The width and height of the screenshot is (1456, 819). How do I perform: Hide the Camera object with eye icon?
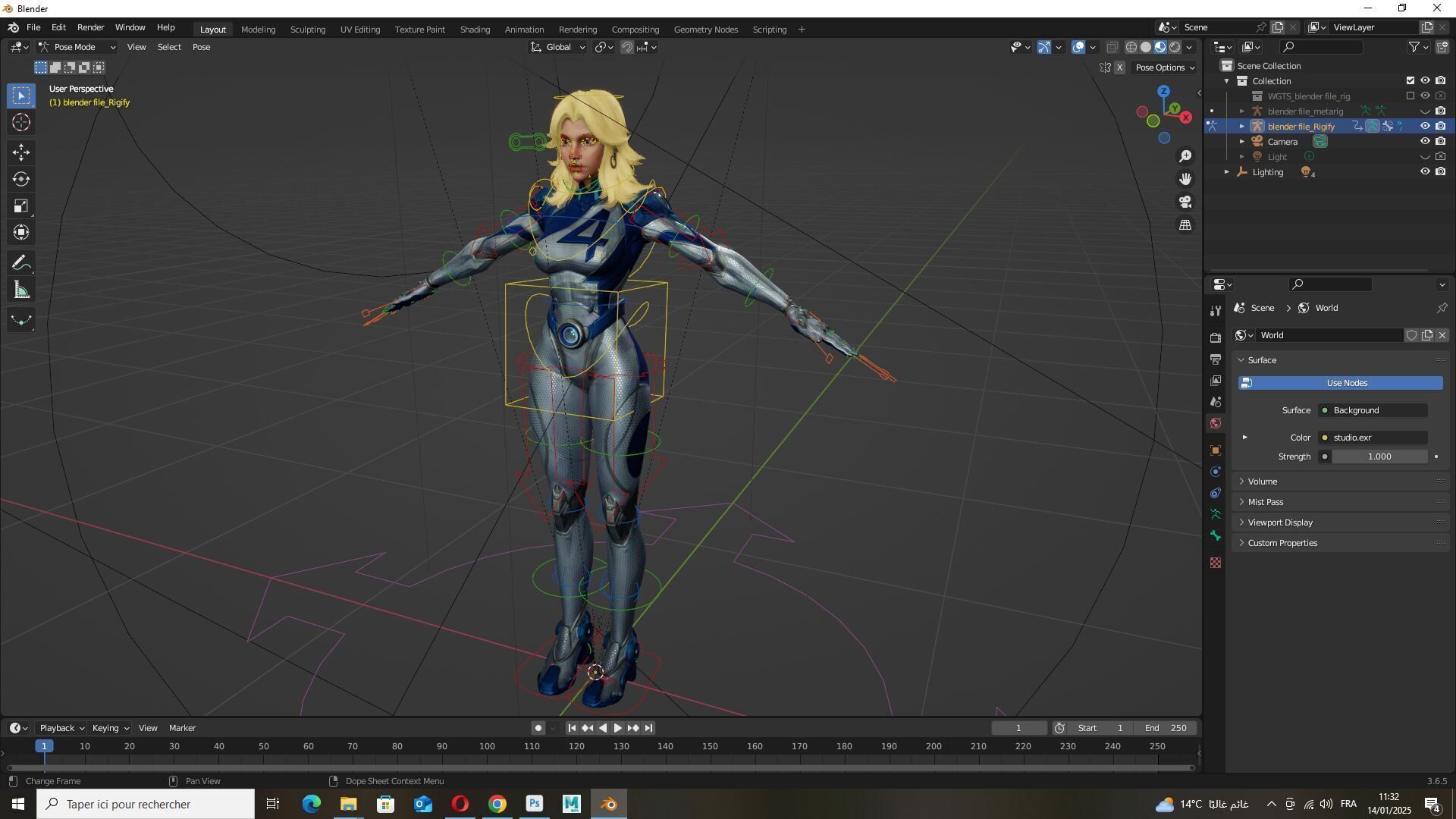(x=1425, y=141)
